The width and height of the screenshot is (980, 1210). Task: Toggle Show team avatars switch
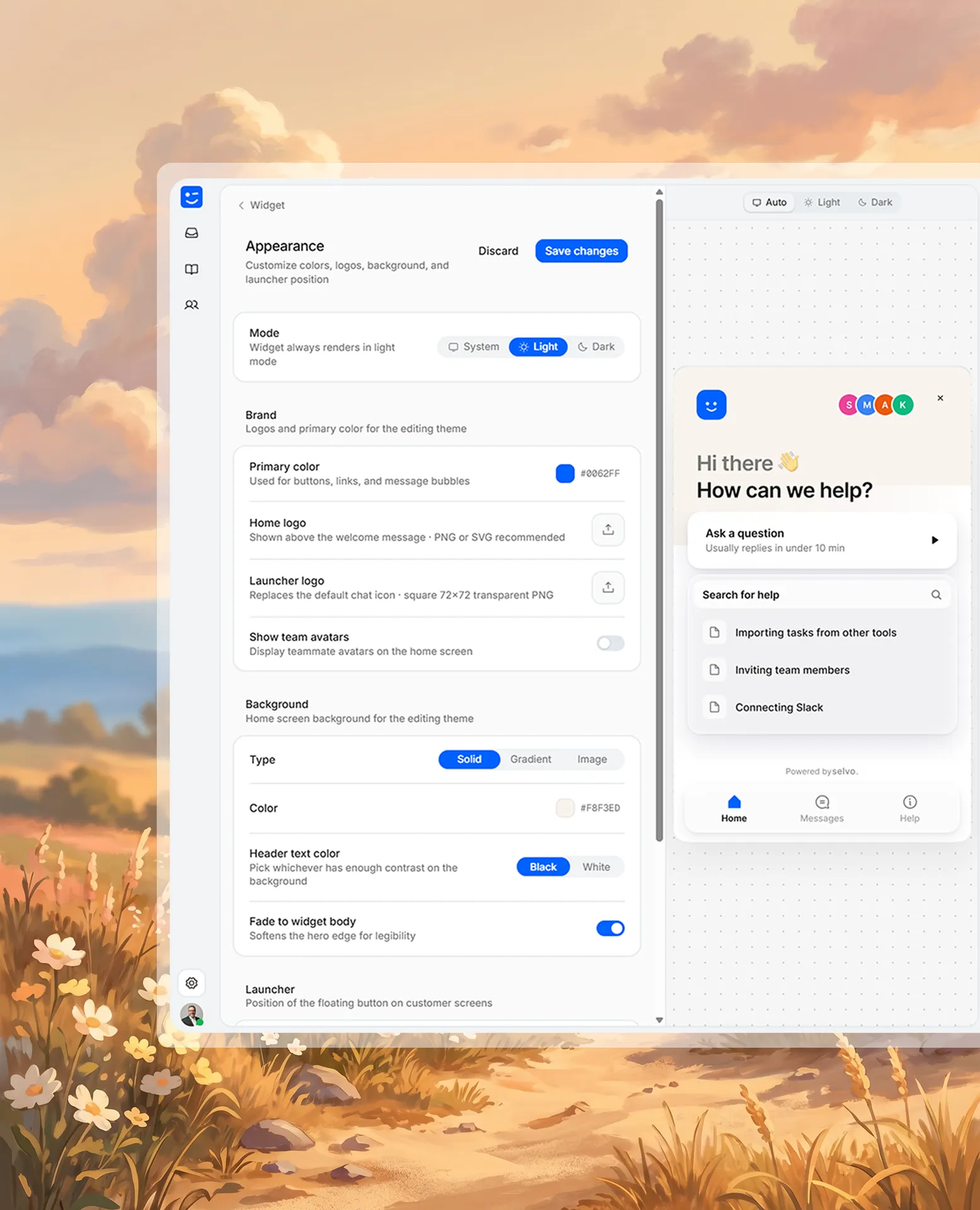pyautogui.click(x=610, y=643)
